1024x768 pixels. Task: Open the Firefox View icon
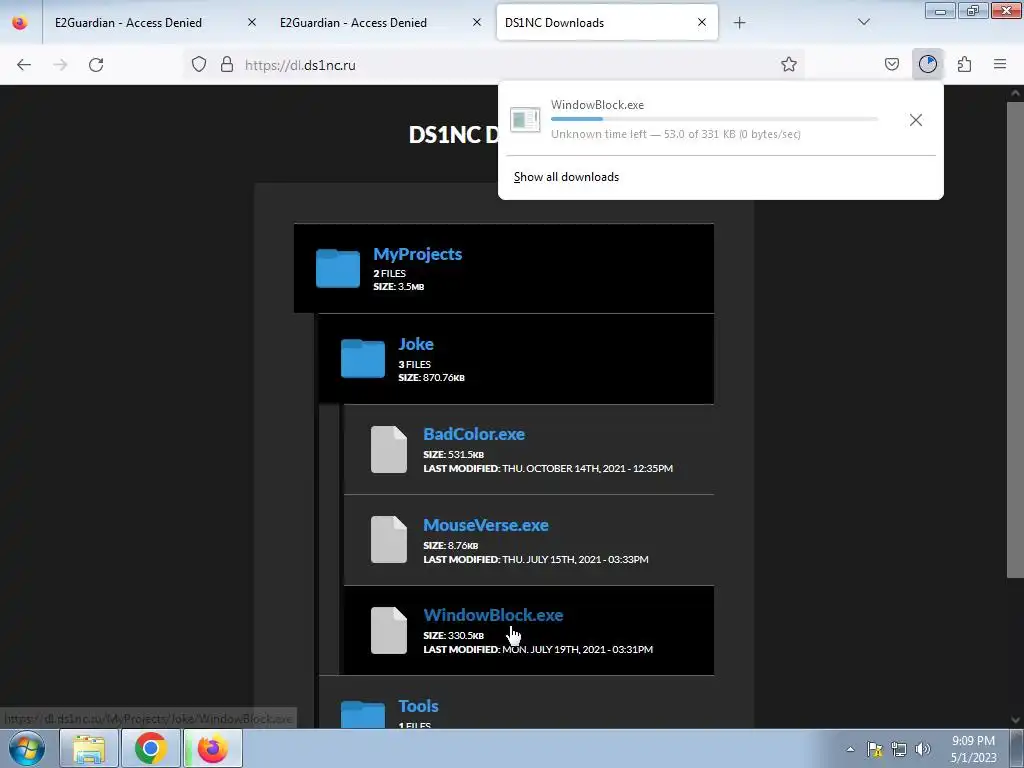tap(20, 22)
